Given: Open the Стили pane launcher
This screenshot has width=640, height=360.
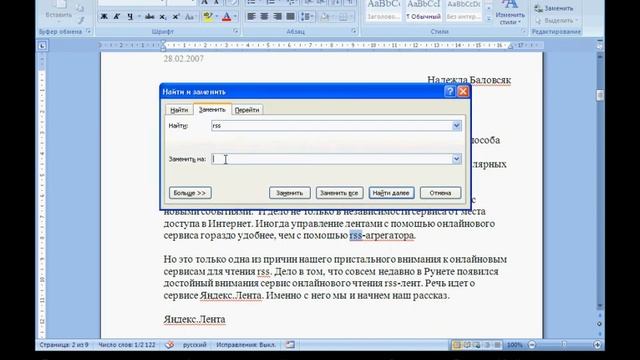Looking at the screenshot, I should click(524, 31).
